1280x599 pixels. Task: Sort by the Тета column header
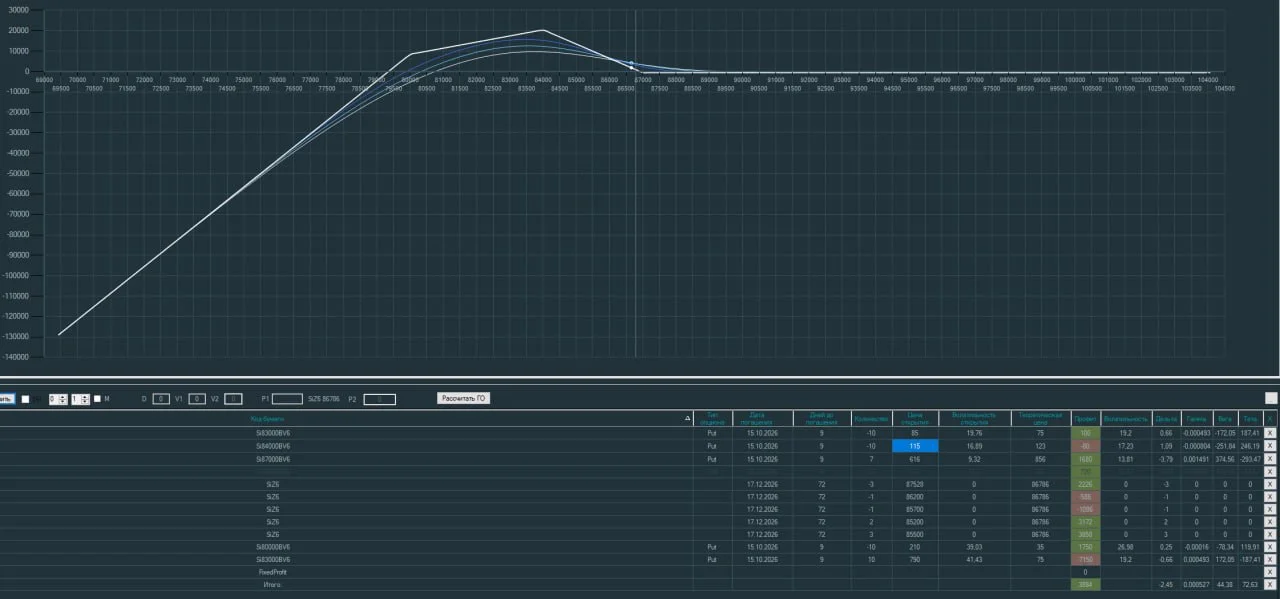pos(1250,418)
